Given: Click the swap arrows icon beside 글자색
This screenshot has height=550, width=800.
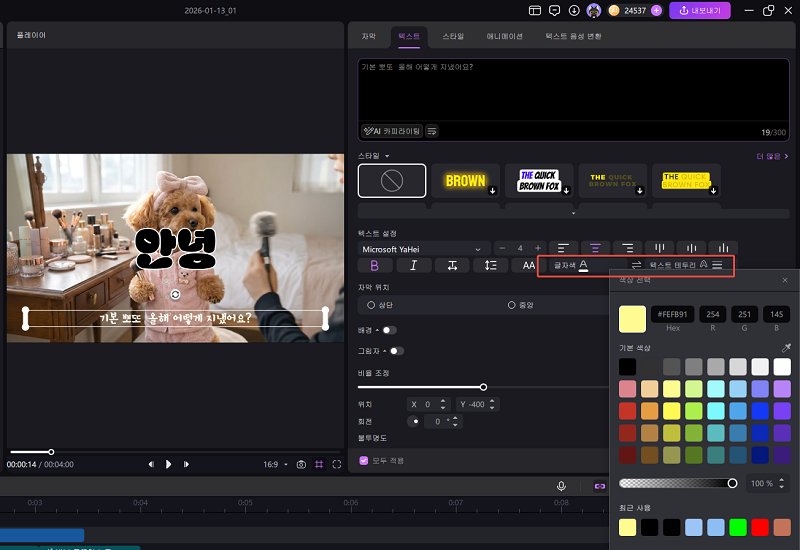Looking at the screenshot, I should (x=636, y=265).
